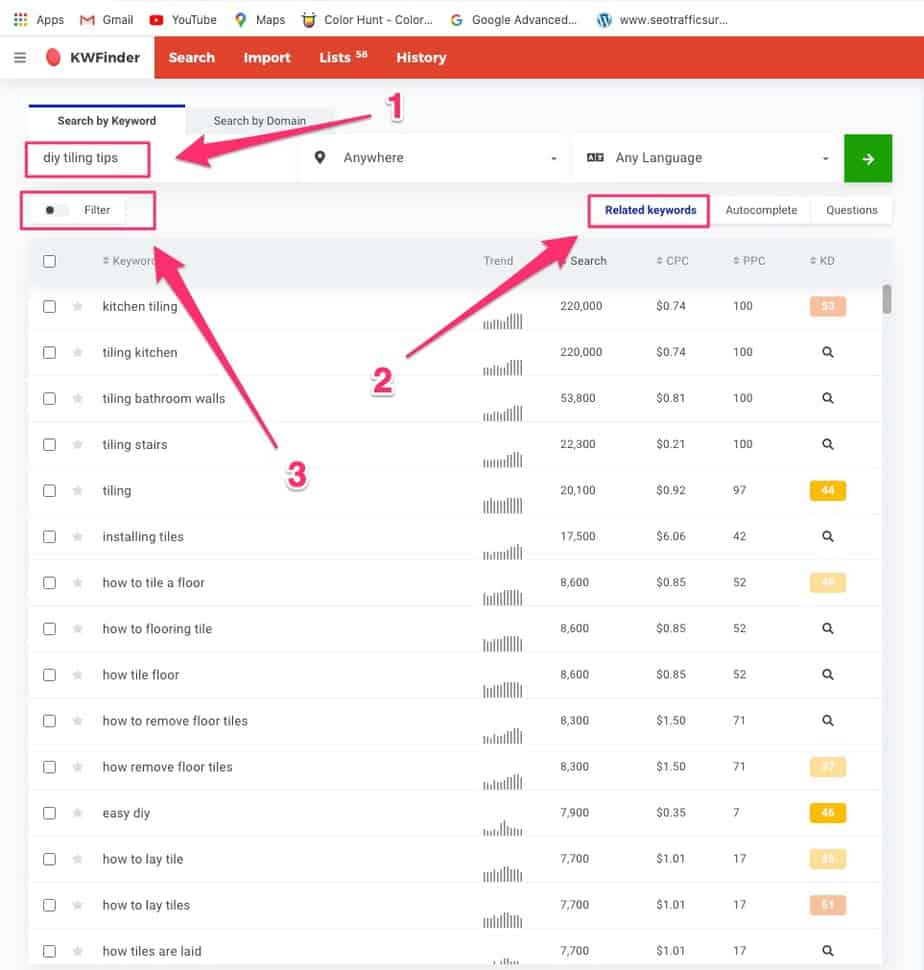The height and width of the screenshot is (970, 924).
Task: Click the green search arrow button
Action: coord(867,157)
